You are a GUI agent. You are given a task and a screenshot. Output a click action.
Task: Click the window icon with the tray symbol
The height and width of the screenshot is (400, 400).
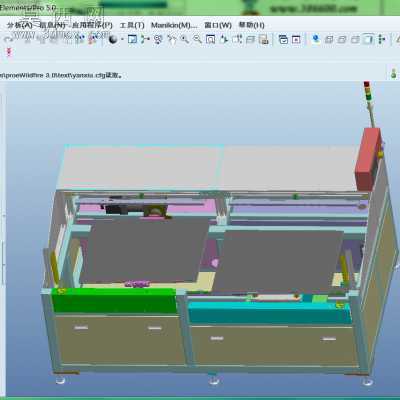coord(283,40)
